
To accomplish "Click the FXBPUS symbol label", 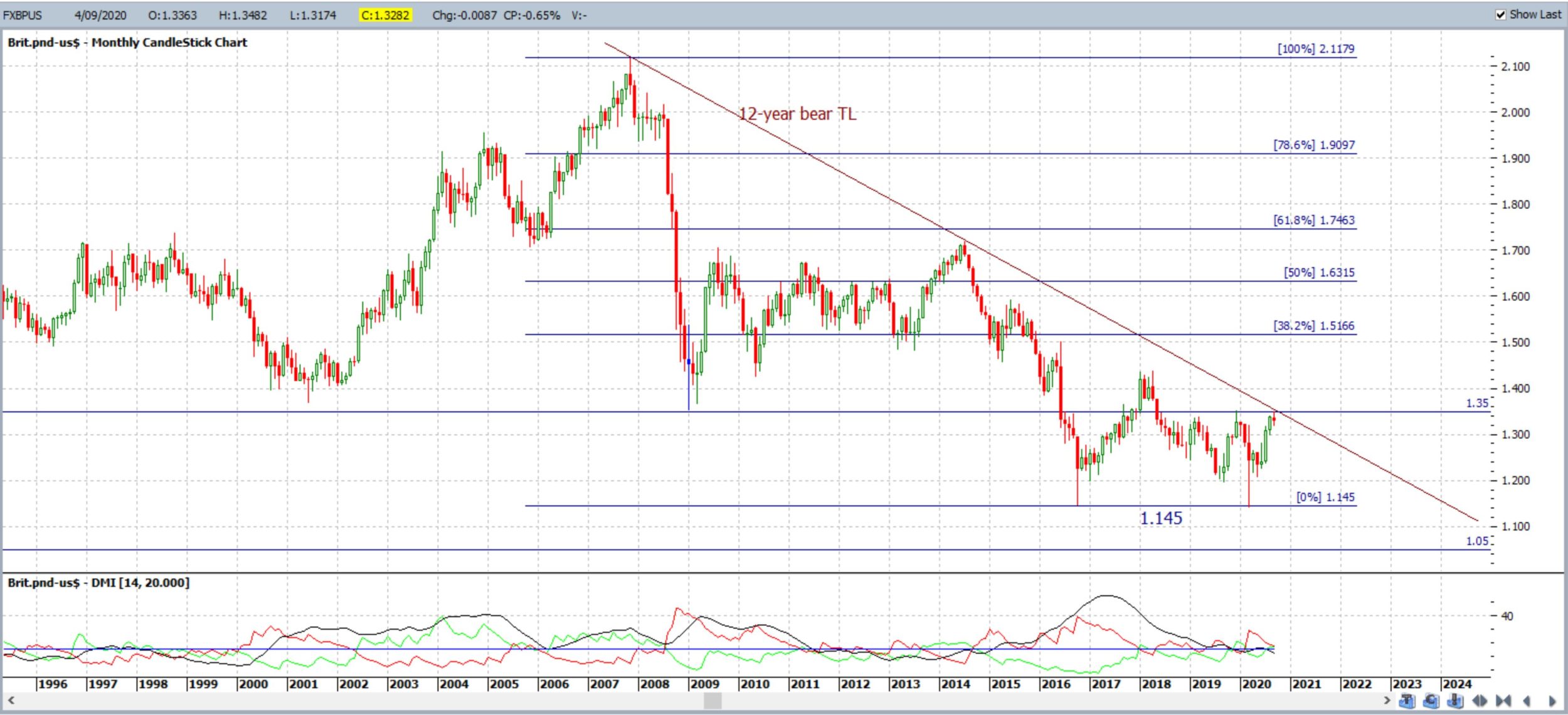I will pos(23,15).
